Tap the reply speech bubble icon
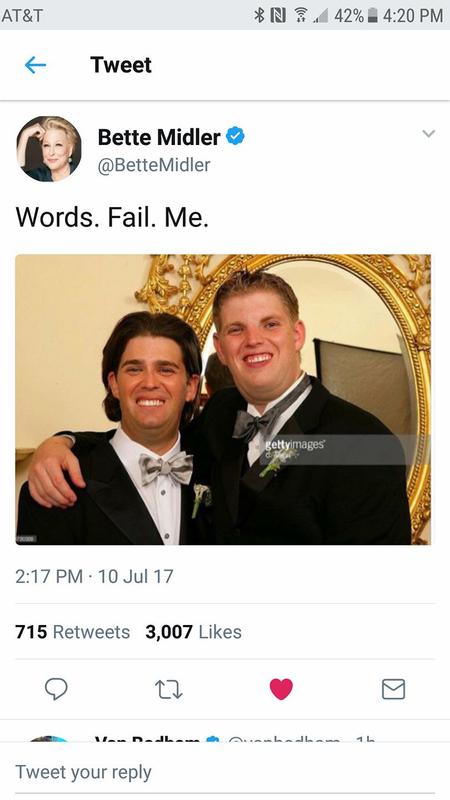 click(56, 689)
